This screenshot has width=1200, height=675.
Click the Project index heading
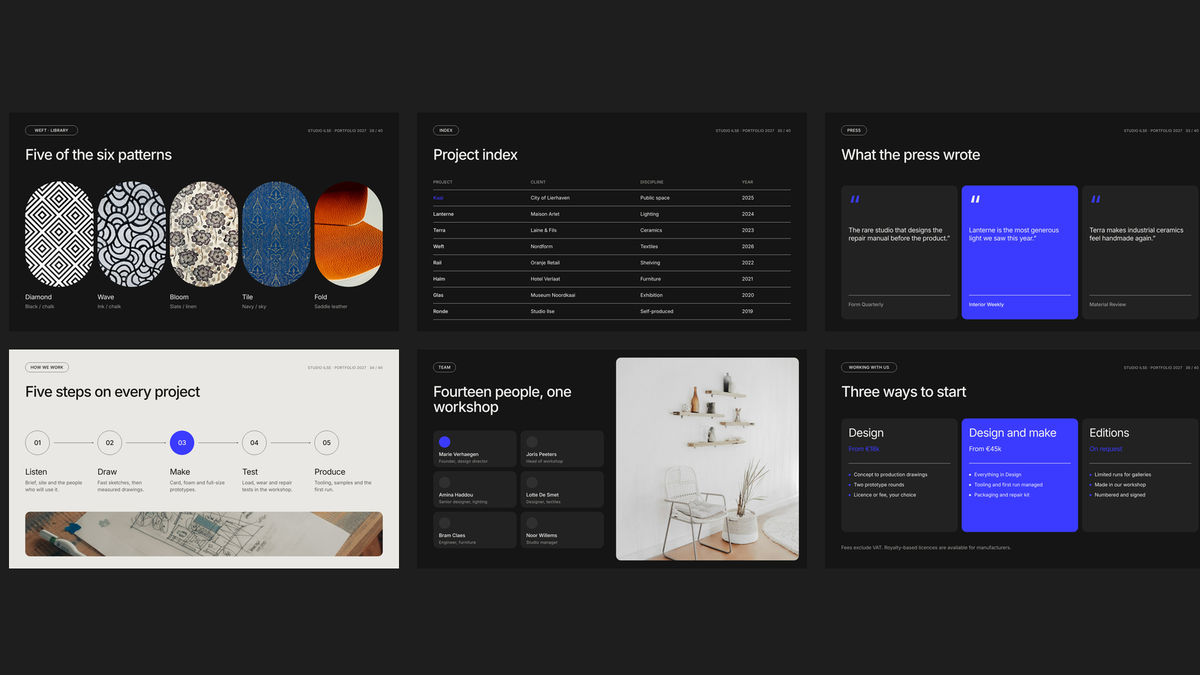(x=476, y=155)
